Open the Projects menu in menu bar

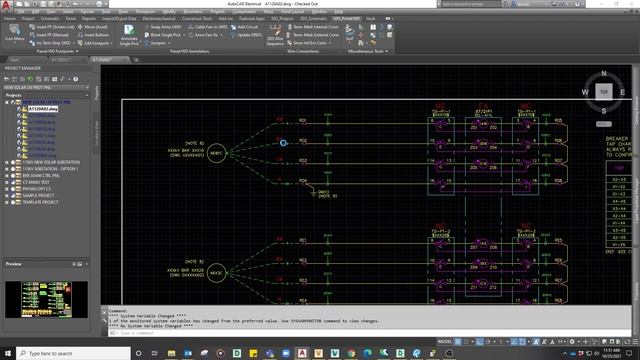pyautogui.click(x=217, y=12)
